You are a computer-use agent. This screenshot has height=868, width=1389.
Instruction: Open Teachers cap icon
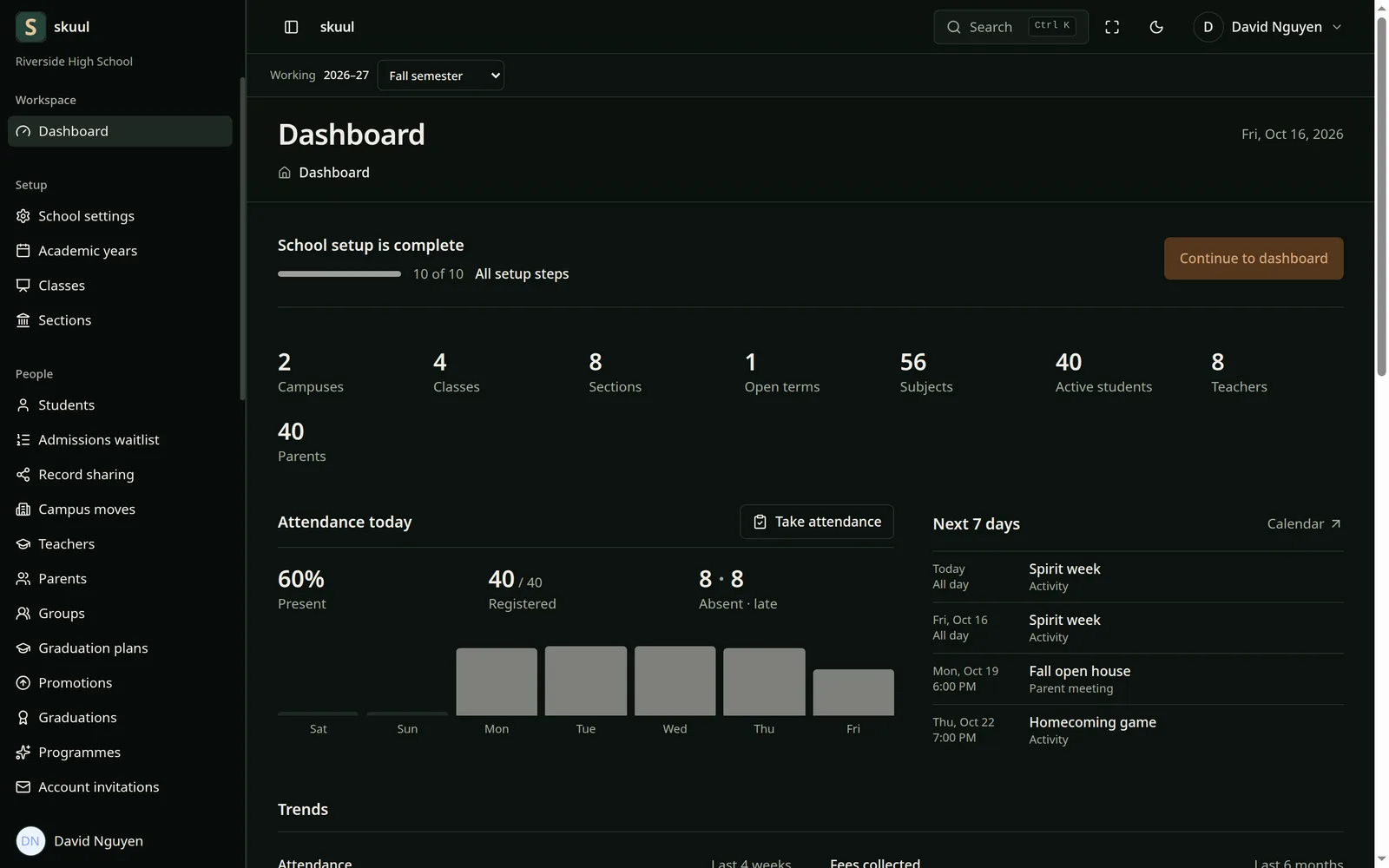(x=23, y=544)
